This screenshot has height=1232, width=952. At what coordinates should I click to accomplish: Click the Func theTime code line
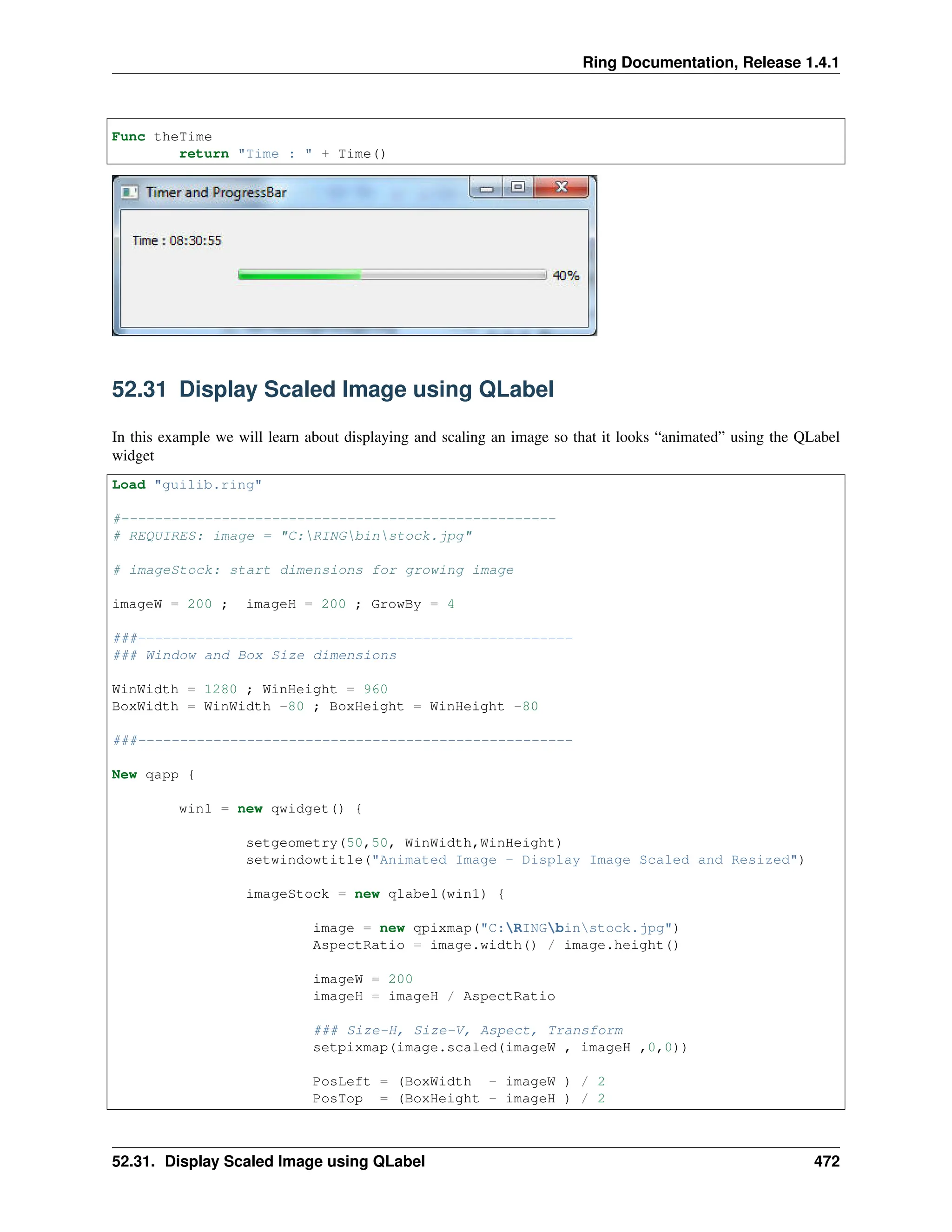point(161,137)
